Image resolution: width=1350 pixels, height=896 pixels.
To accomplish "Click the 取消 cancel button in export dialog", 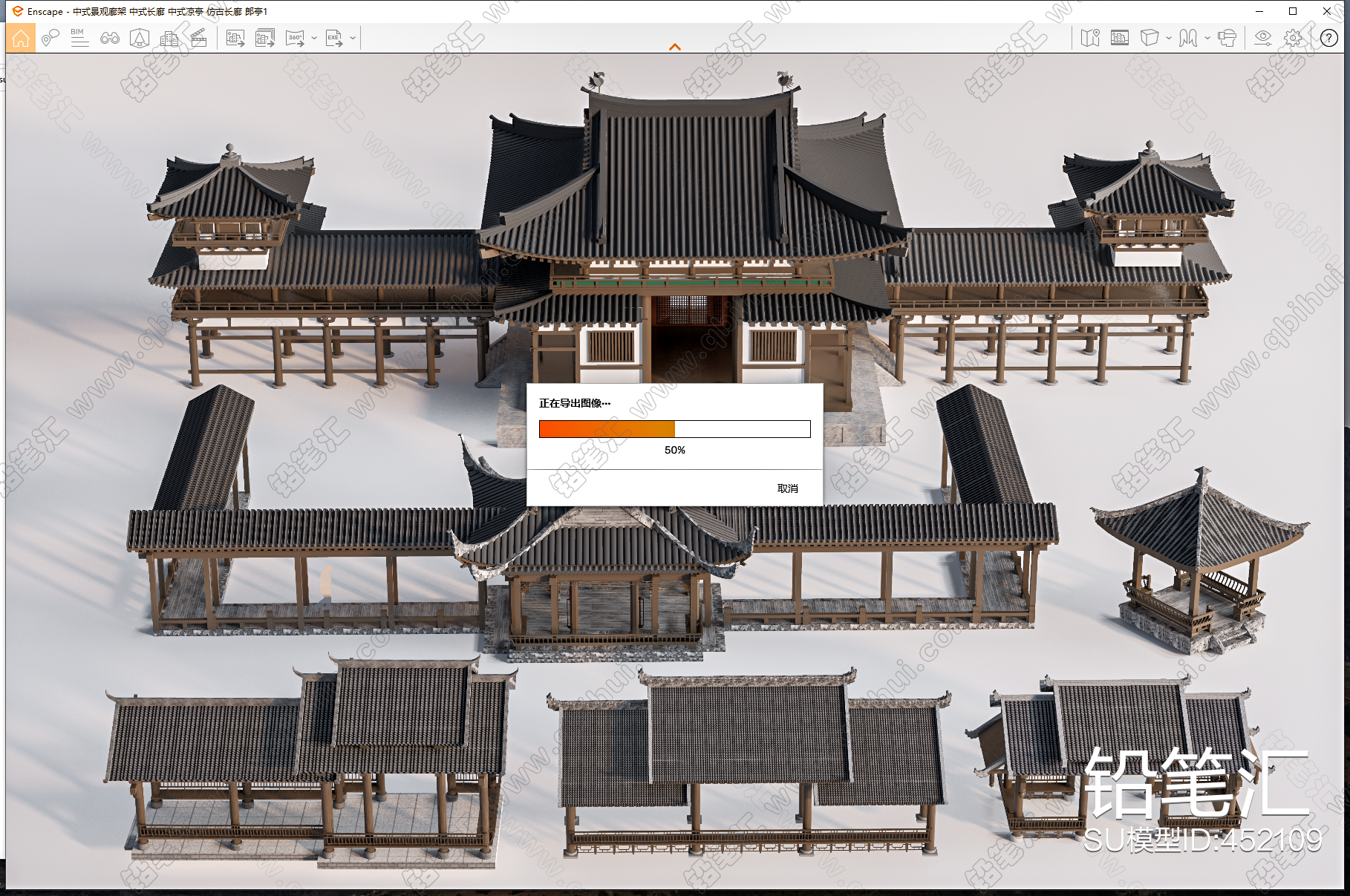I will click(788, 488).
